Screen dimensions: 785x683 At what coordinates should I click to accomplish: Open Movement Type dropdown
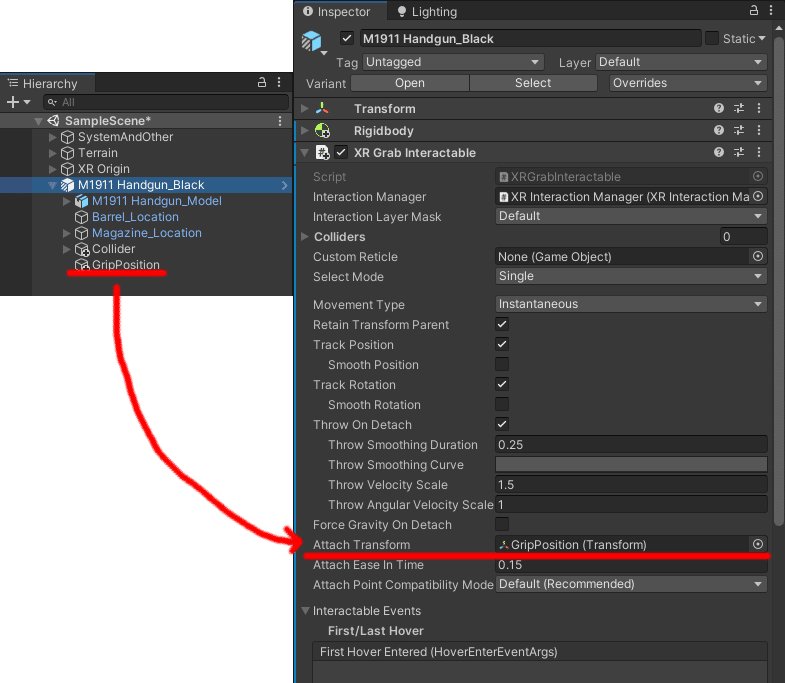coord(631,304)
